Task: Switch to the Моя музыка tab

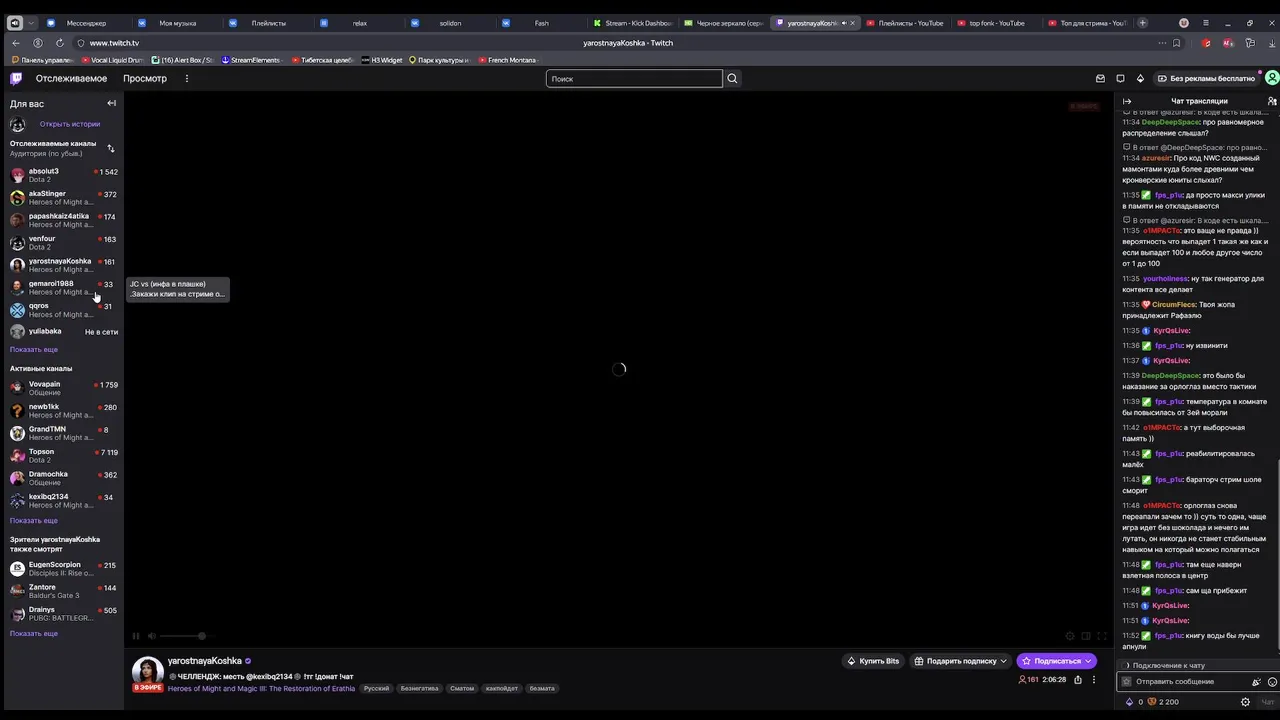Action: pos(177,22)
